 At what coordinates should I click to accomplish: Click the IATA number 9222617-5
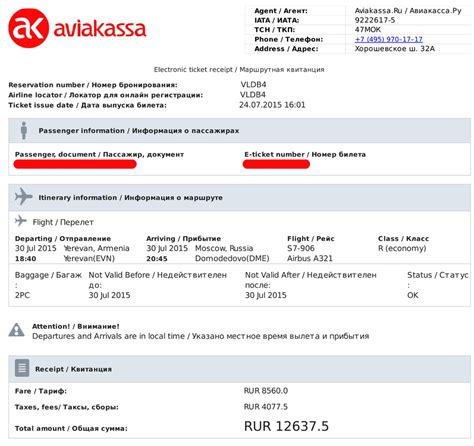(375, 20)
